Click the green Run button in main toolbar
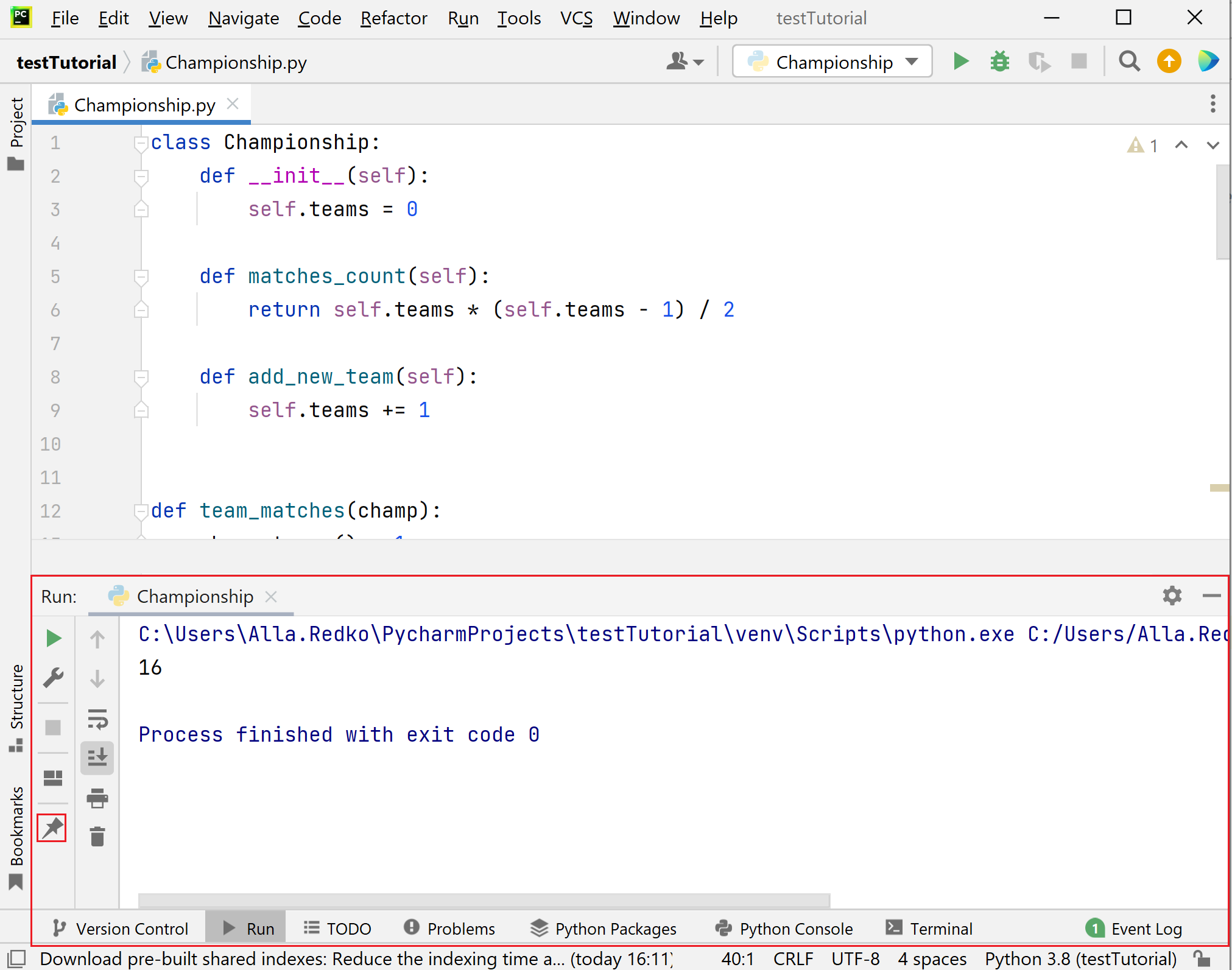The height and width of the screenshot is (970, 1232). click(960, 62)
